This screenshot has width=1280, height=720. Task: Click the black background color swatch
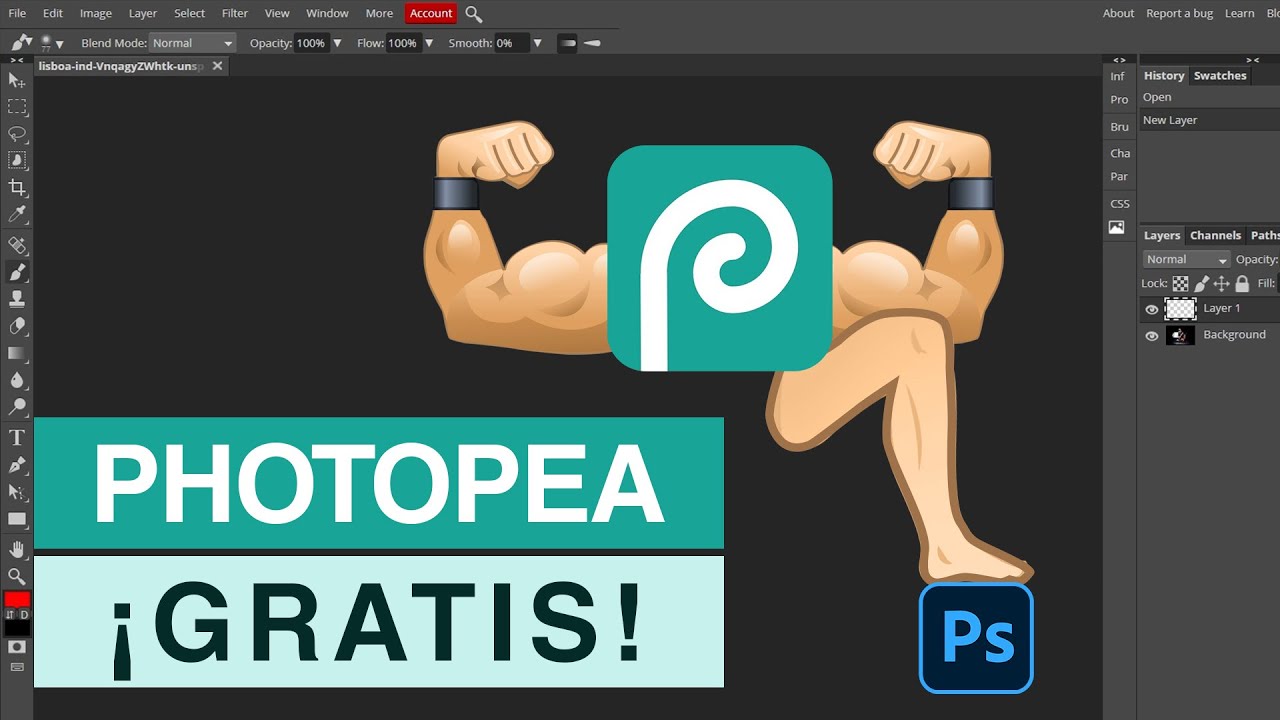click(17, 628)
